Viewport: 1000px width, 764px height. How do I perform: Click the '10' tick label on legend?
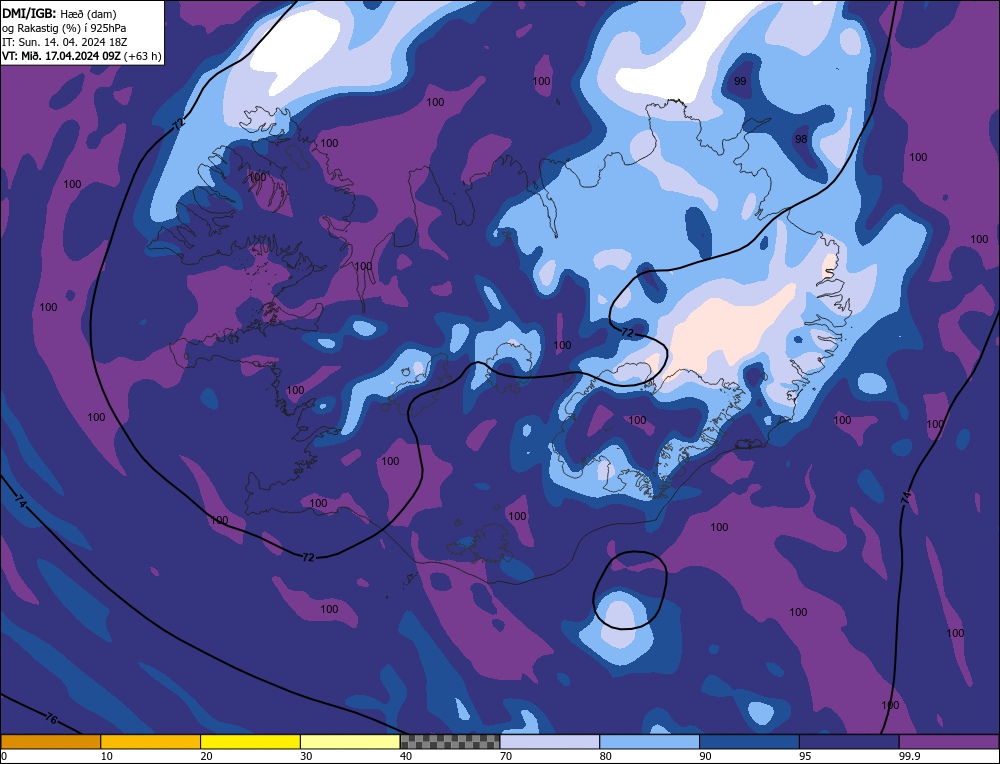point(107,756)
